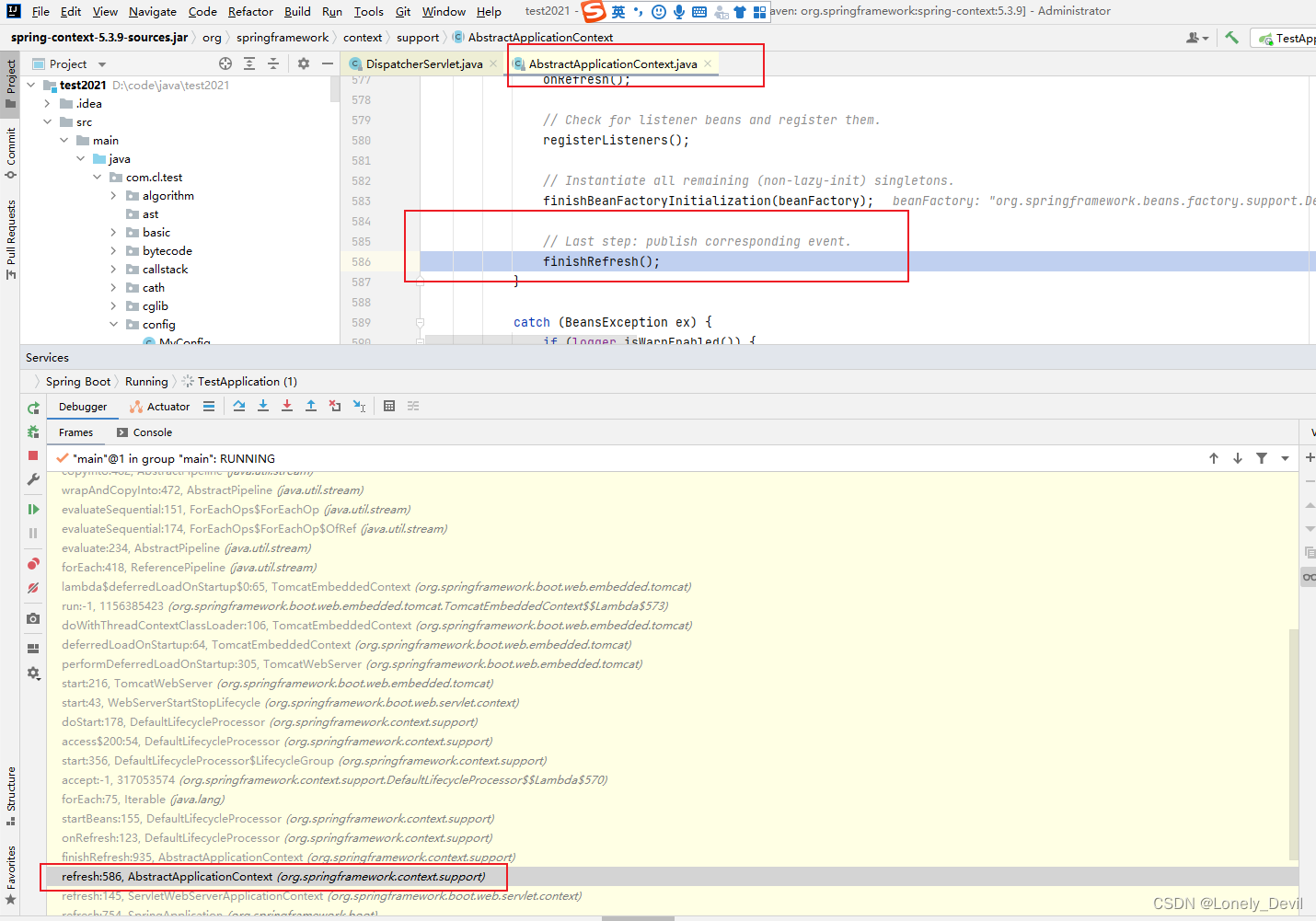This screenshot has width=1316, height=921.
Task: Click the Drop Frame icon
Action: (x=335, y=406)
